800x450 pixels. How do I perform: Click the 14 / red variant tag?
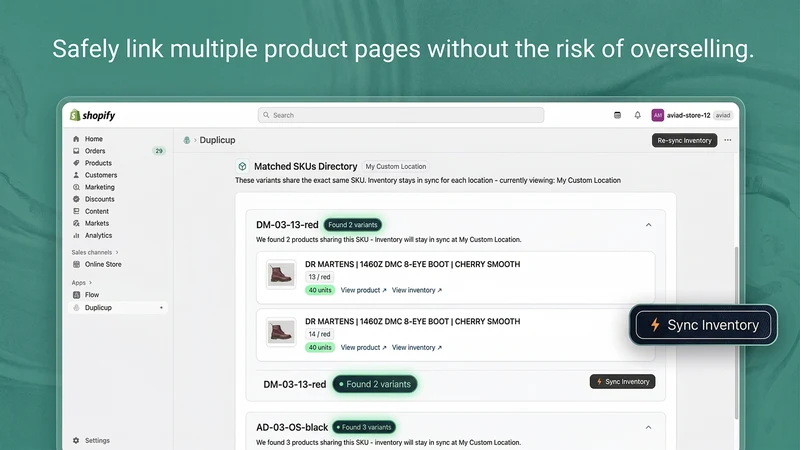tap(319, 334)
